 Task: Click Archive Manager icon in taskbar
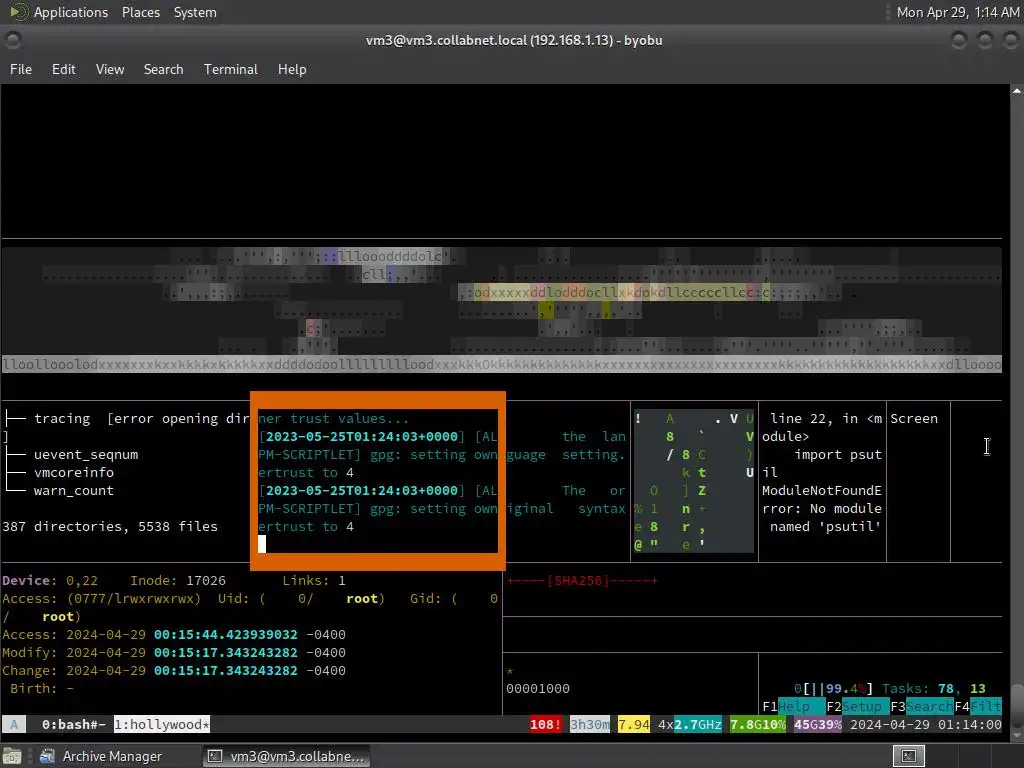coord(47,756)
